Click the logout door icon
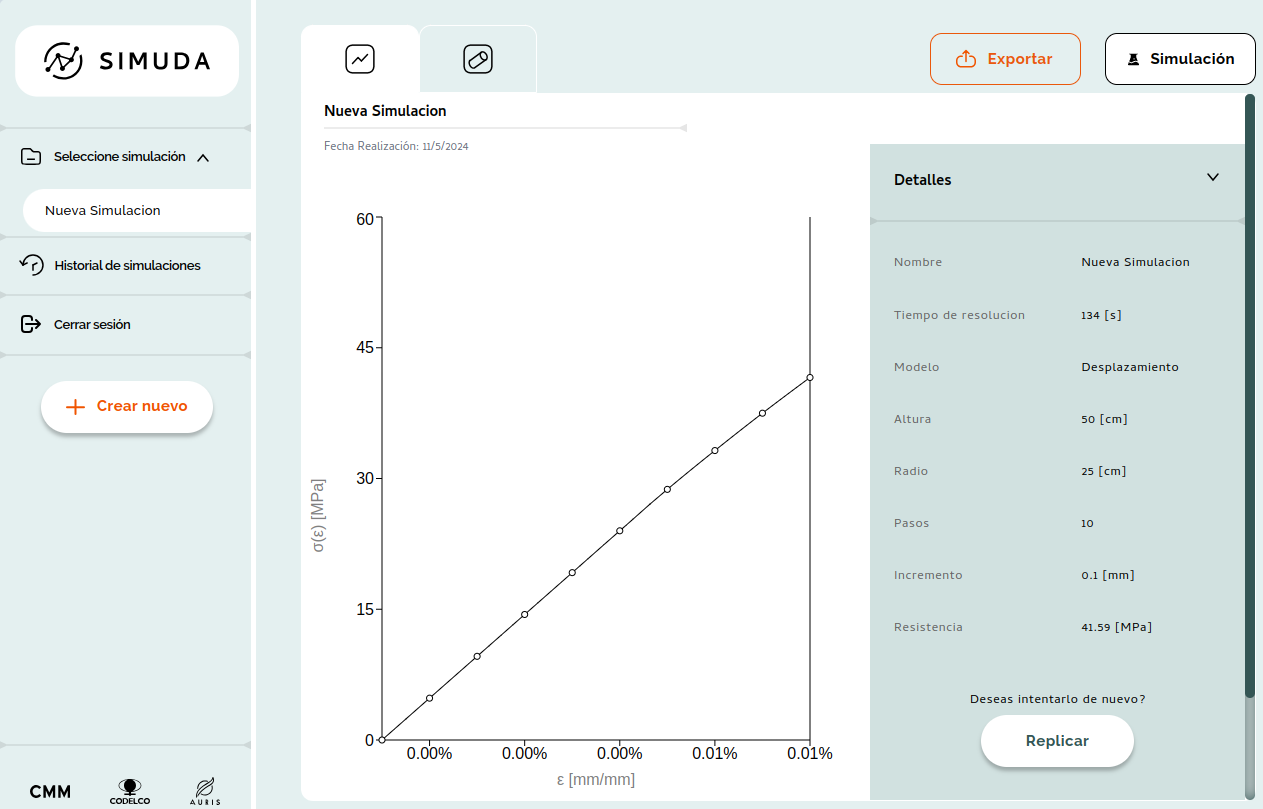 (x=31, y=324)
